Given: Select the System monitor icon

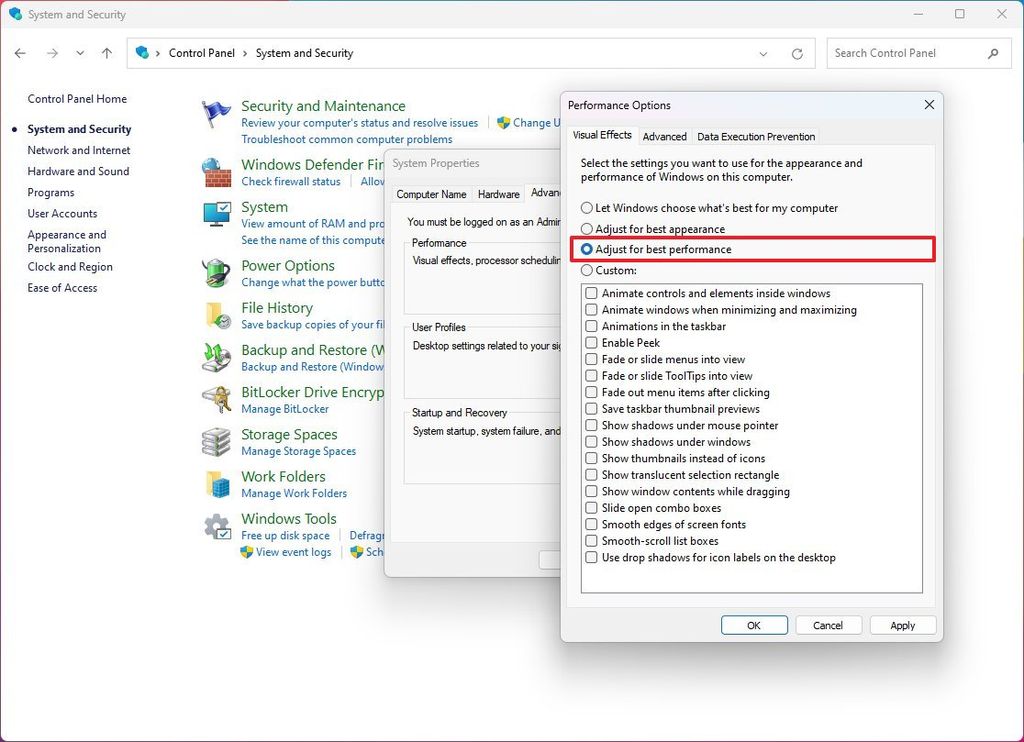Looking at the screenshot, I should (x=216, y=215).
